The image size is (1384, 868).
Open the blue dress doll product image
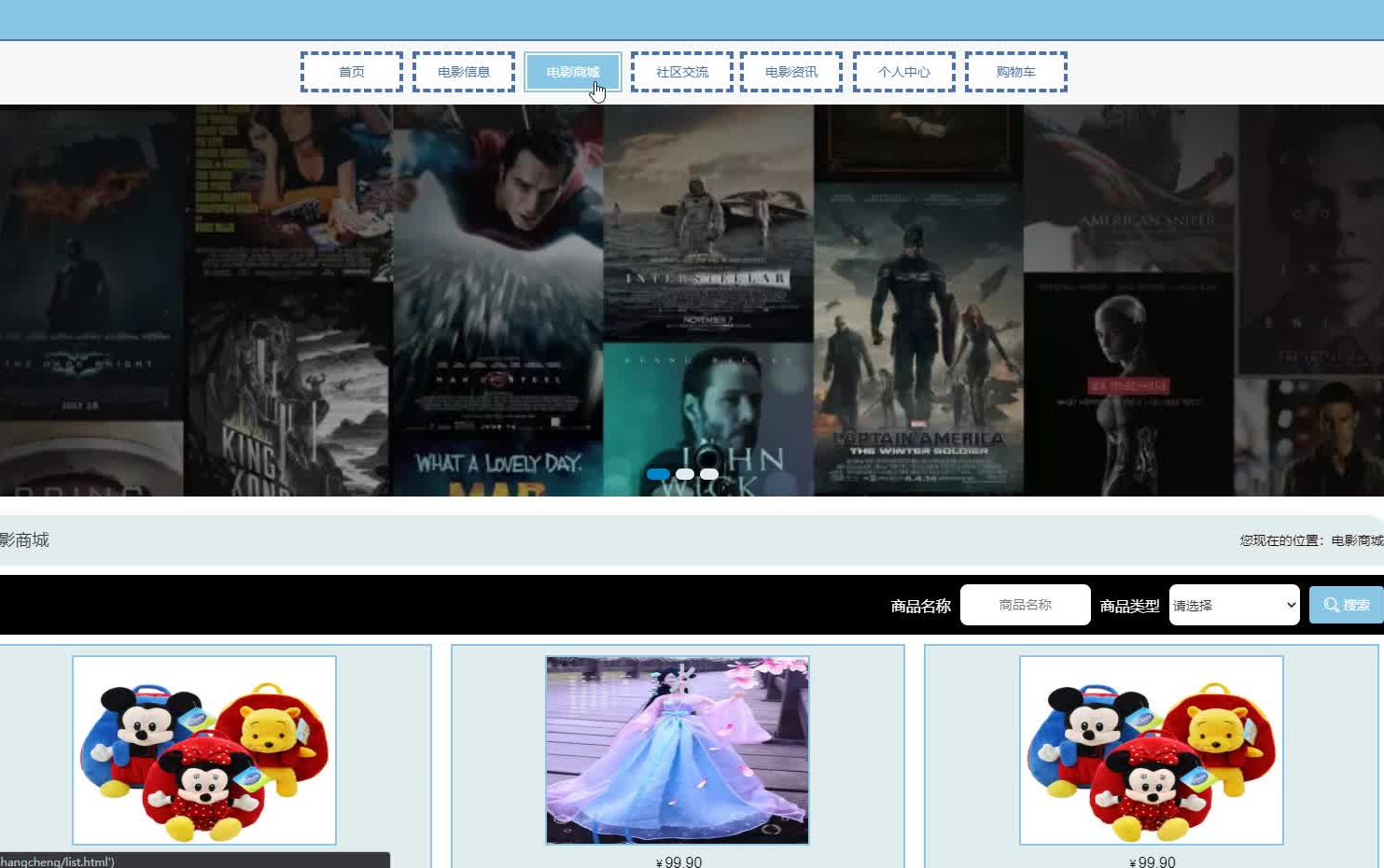[678, 750]
